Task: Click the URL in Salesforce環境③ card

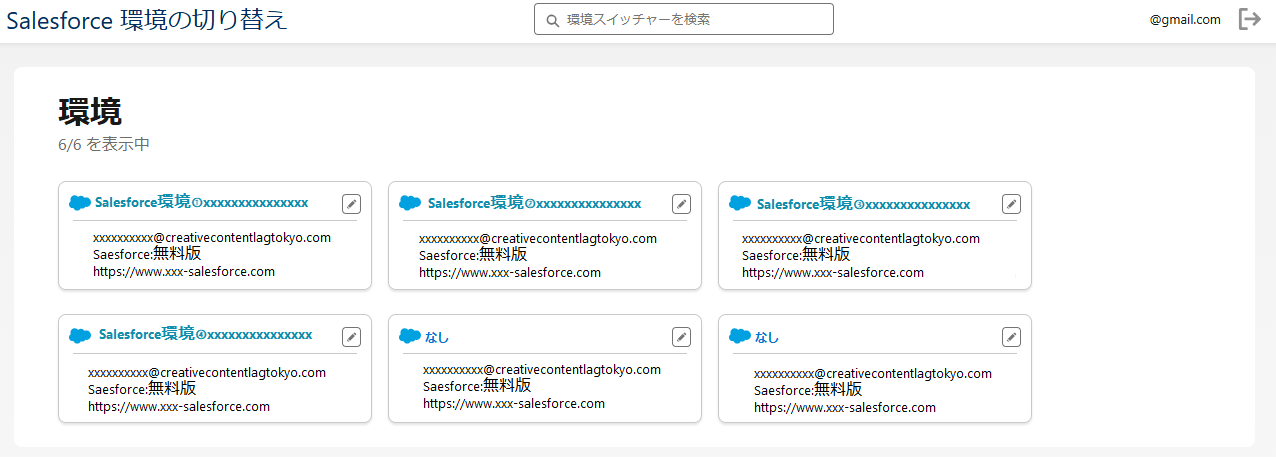Action: (833, 272)
